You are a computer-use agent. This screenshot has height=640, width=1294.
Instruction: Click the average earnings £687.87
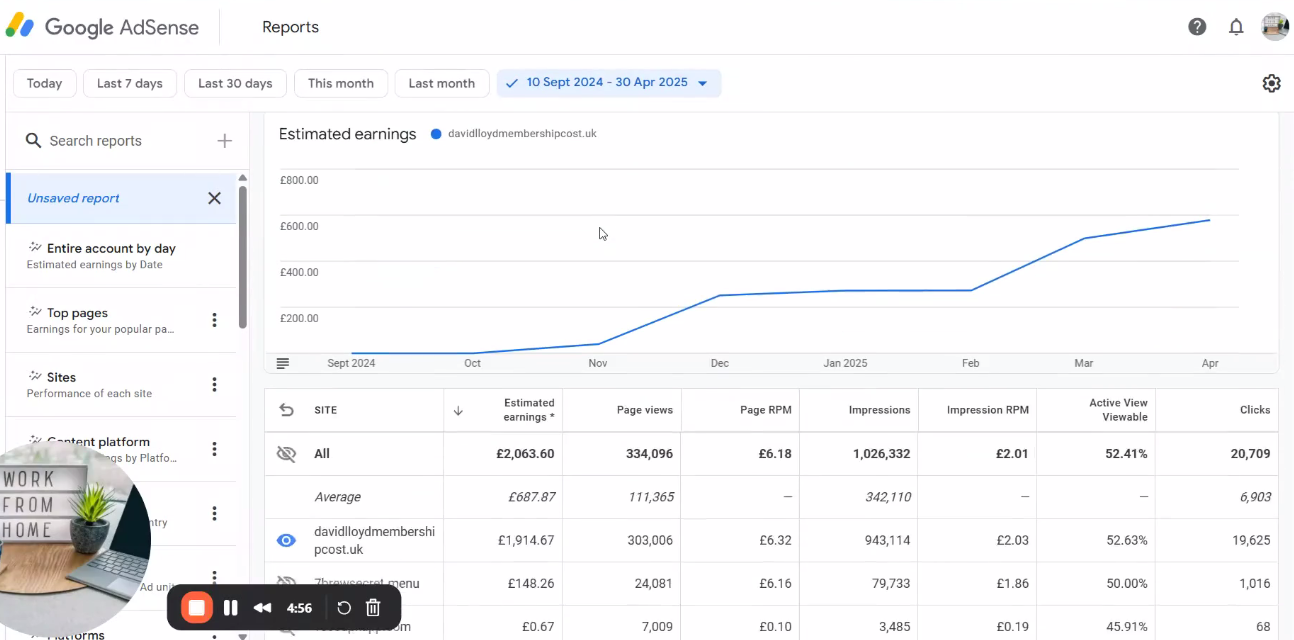pyautogui.click(x=533, y=497)
